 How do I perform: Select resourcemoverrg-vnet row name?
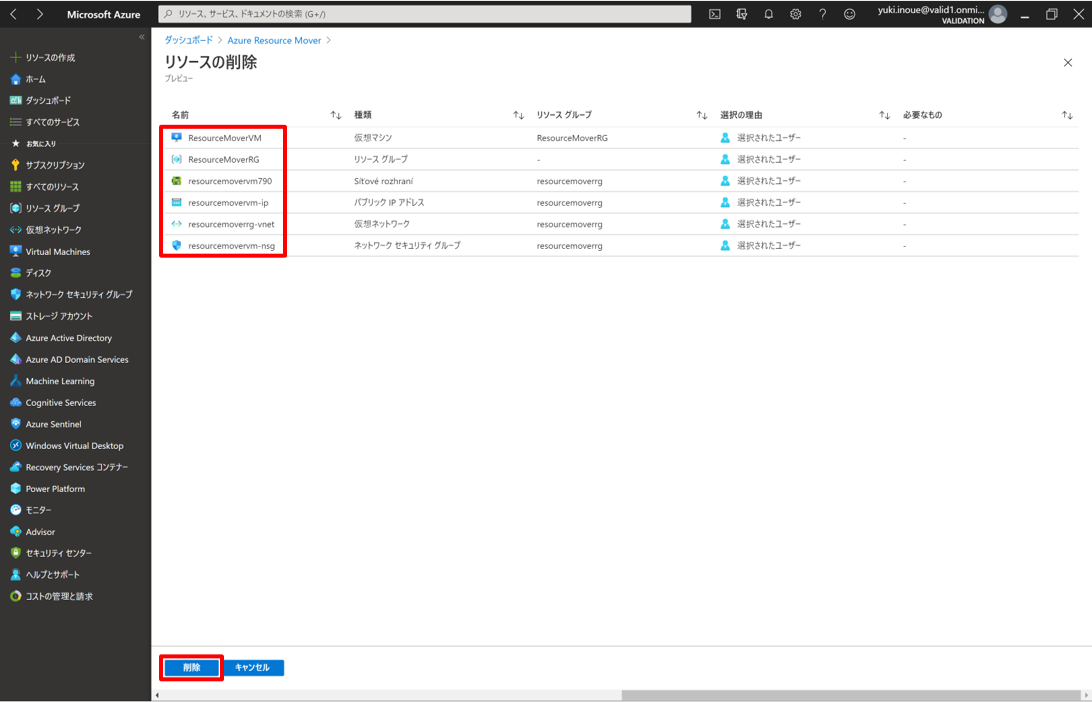pos(231,224)
